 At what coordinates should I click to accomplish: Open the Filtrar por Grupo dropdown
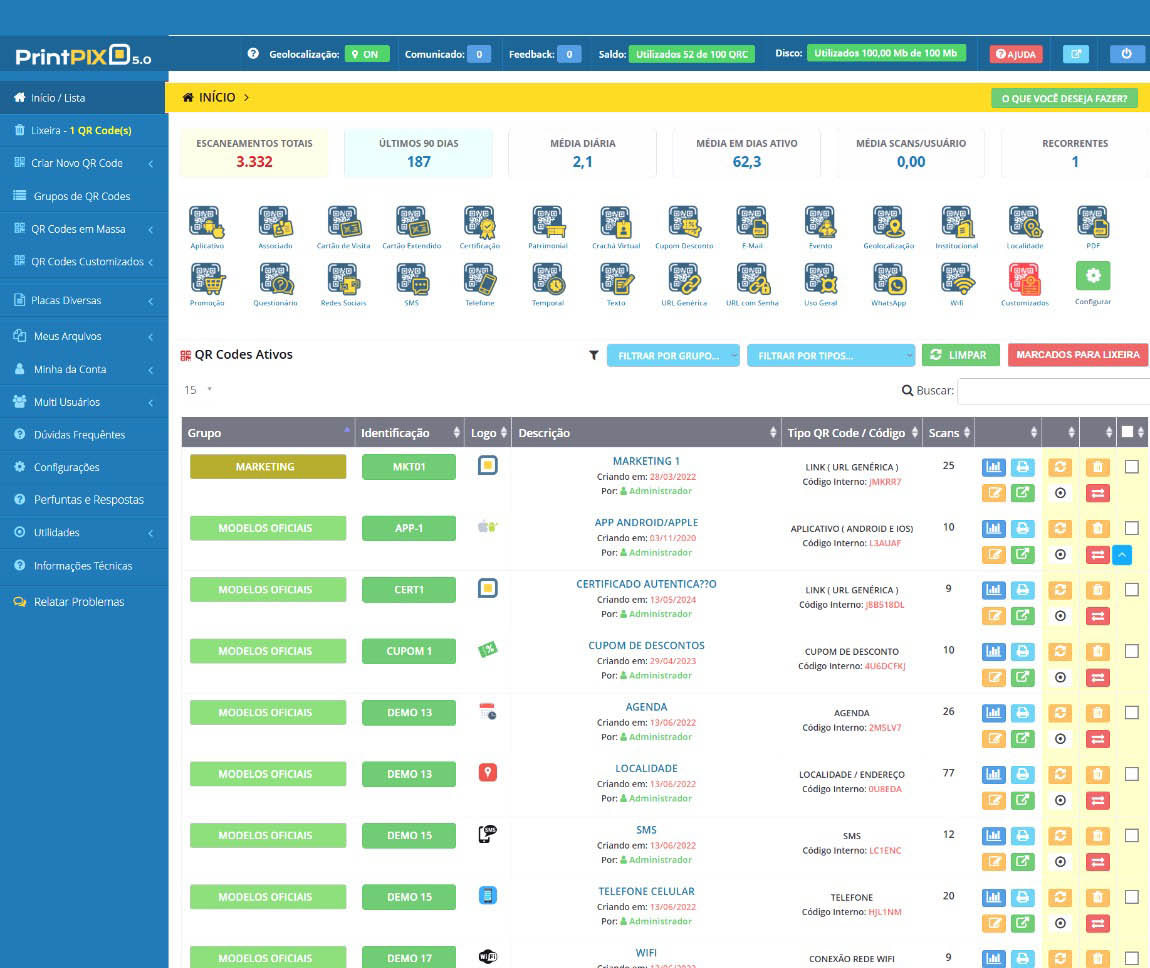[673, 355]
